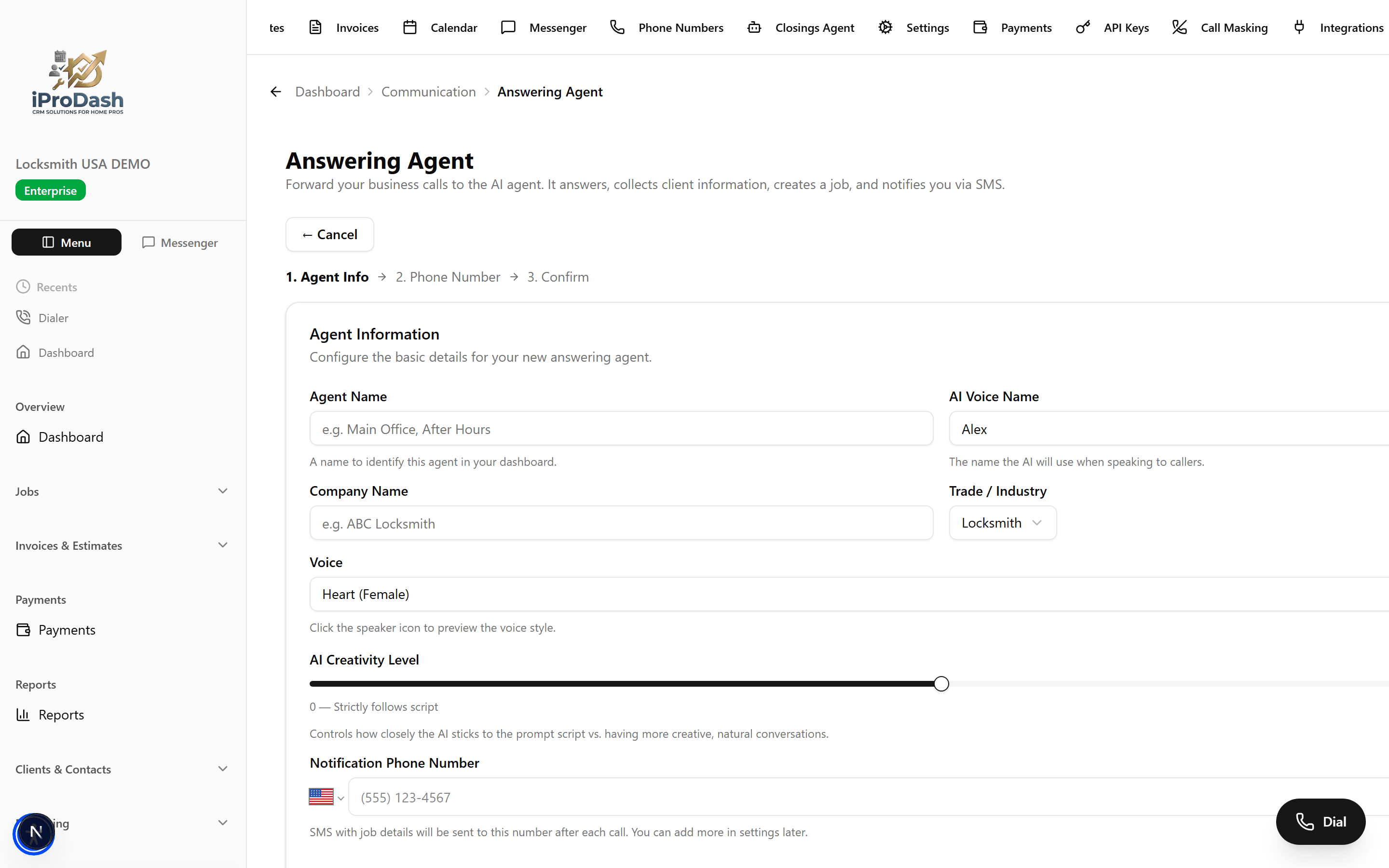Open Integrations in the top navigation
Viewport: 1389px width, 868px height.
pyautogui.click(x=1338, y=27)
